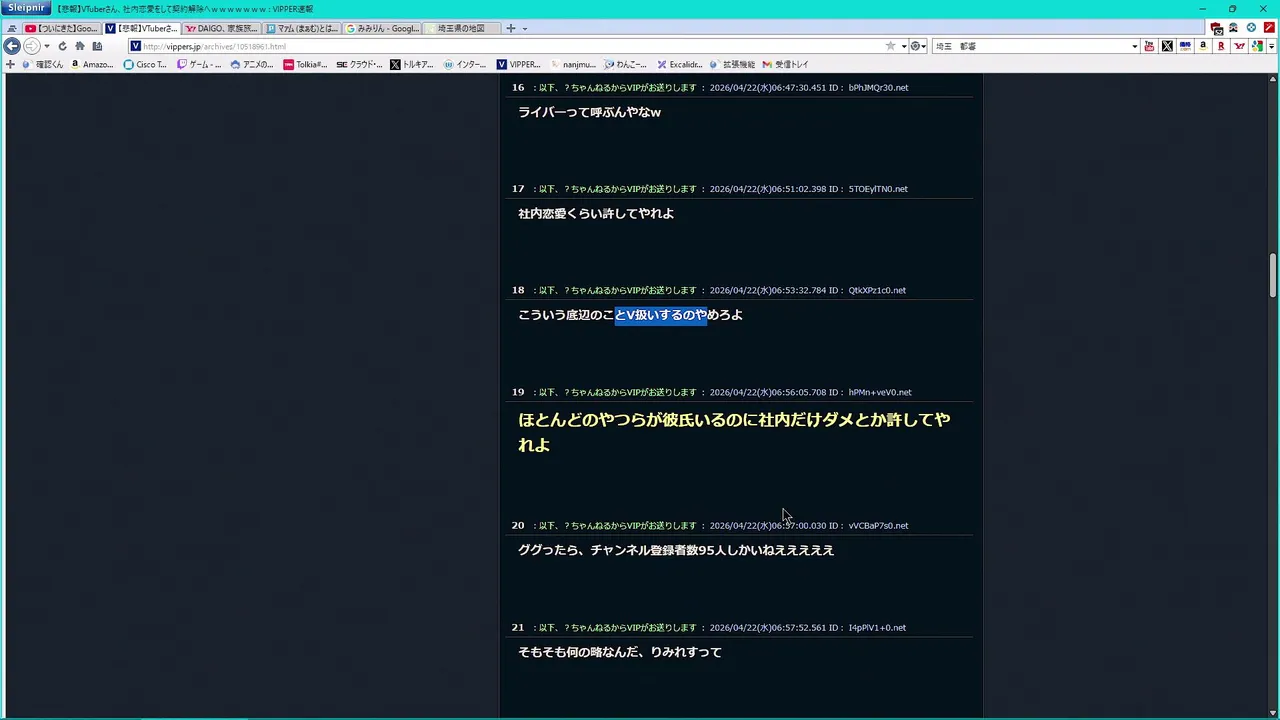Open the Cisco T... bookmark
This screenshot has height=720, width=1280.
145,64
